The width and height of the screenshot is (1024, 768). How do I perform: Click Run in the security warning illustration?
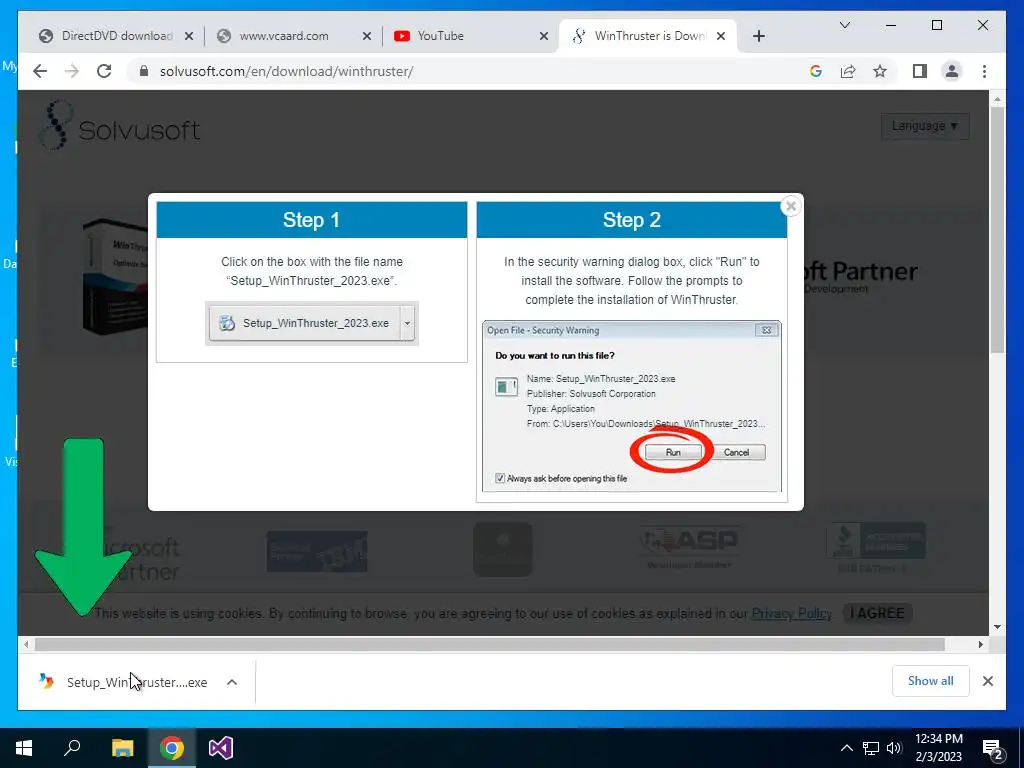pyautogui.click(x=673, y=452)
